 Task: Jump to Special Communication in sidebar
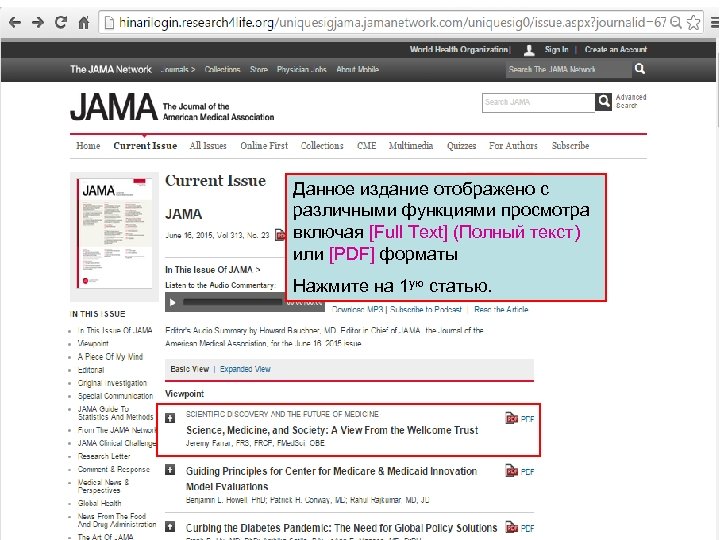pos(115,396)
